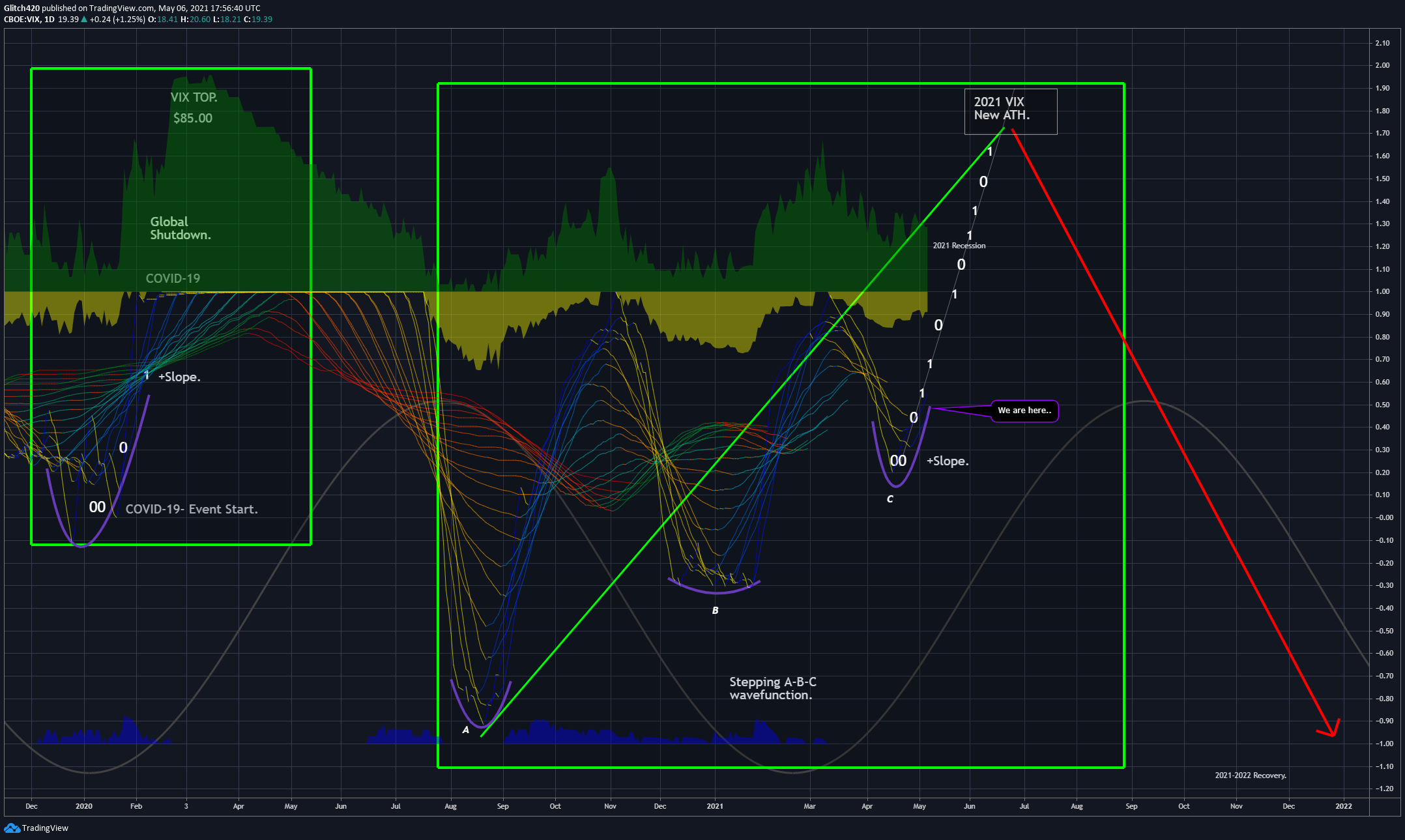Click the '2021 VIX New ATH.' text box
This screenshot has width=1405, height=840.
pos(1011,111)
